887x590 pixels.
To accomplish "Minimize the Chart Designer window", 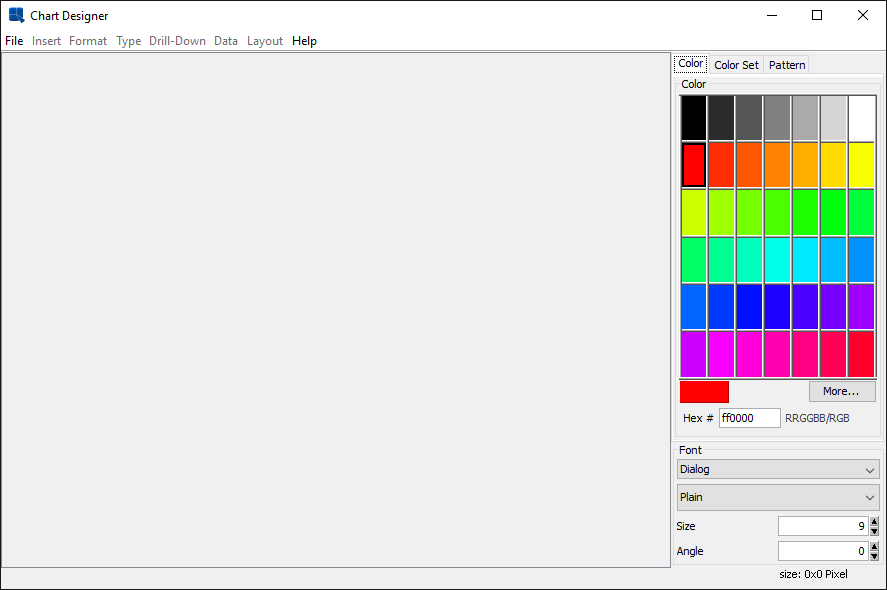I will point(772,15).
